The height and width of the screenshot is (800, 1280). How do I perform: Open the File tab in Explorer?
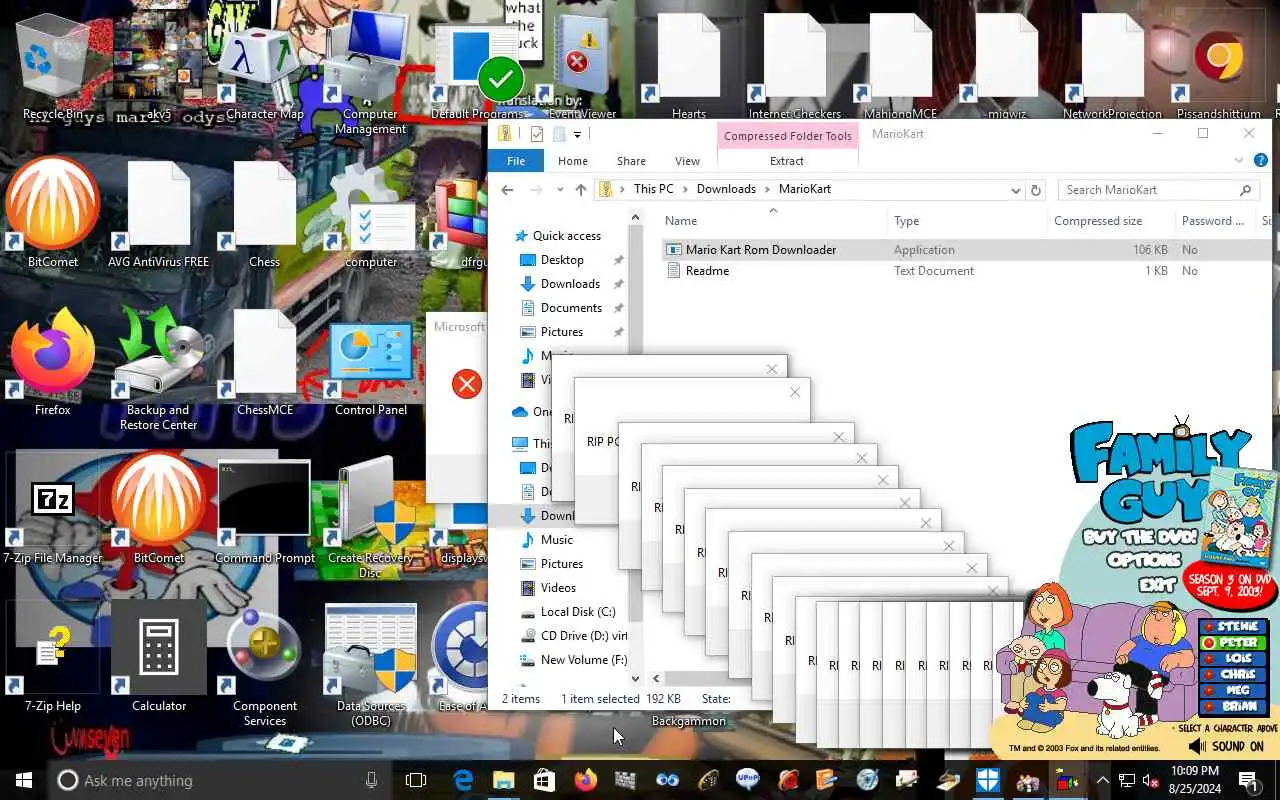[516, 161]
